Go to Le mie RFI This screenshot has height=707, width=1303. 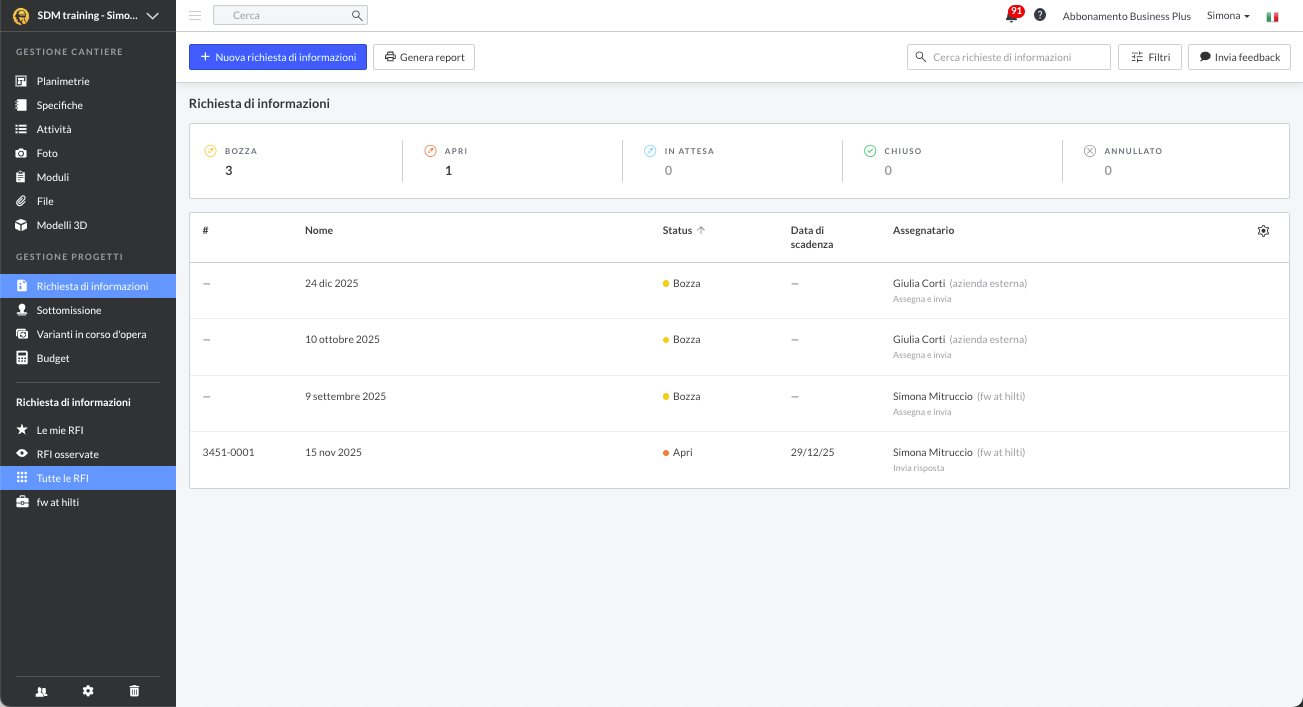click(x=60, y=430)
